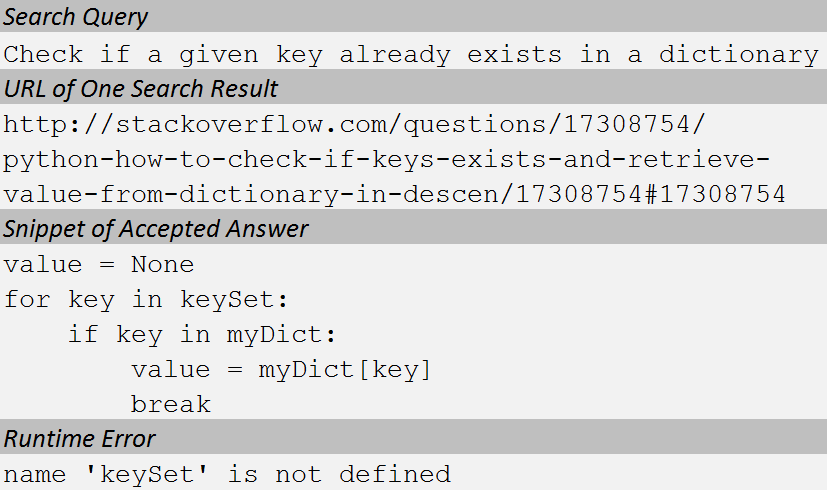Image resolution: width=827 pixels, height=490 pixels.
Task: Click the 'keySet is not defined' error message
Action: (x=227, y=474)
